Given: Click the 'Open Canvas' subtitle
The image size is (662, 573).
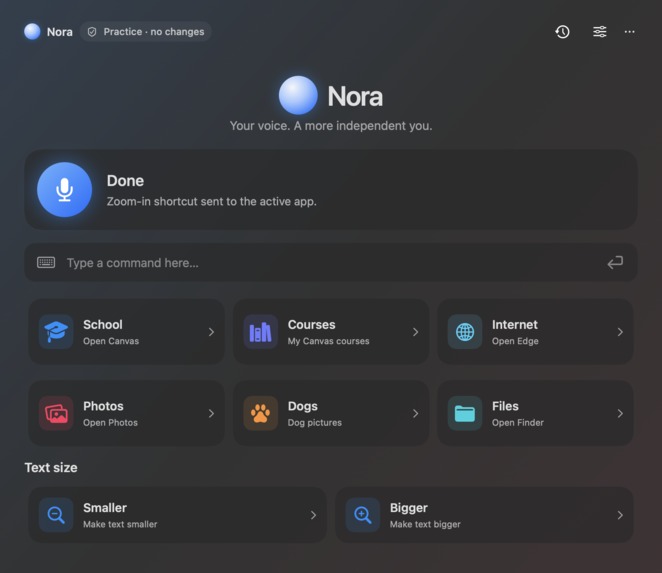Looking at the screenshot, I should (x=111, y=341).
